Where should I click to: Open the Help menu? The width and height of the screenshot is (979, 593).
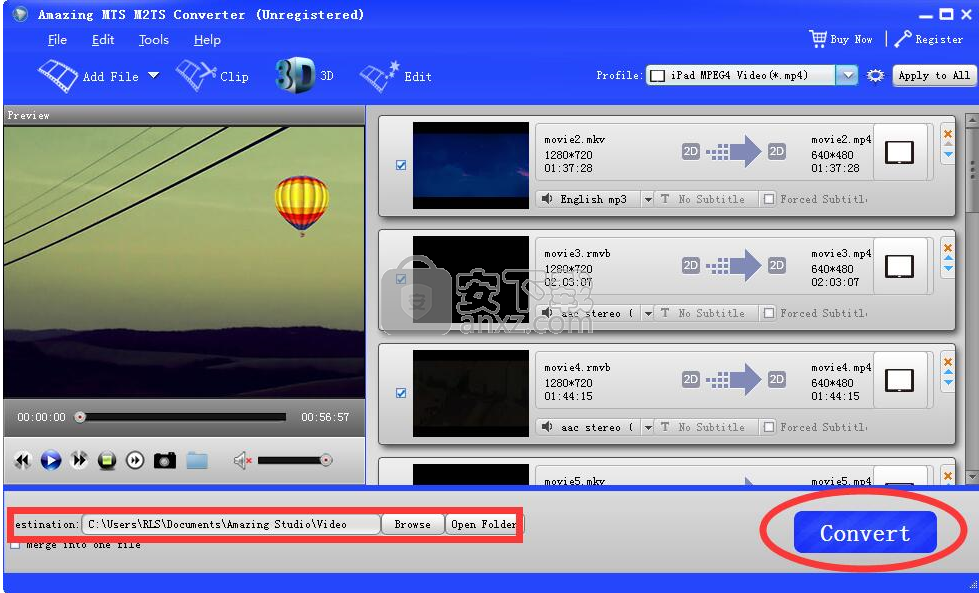pyautogui.click(x=206, y=40)
